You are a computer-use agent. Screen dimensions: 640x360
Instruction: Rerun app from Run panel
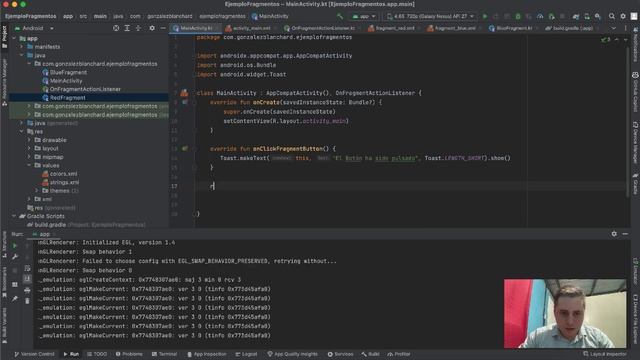(15, 246)
